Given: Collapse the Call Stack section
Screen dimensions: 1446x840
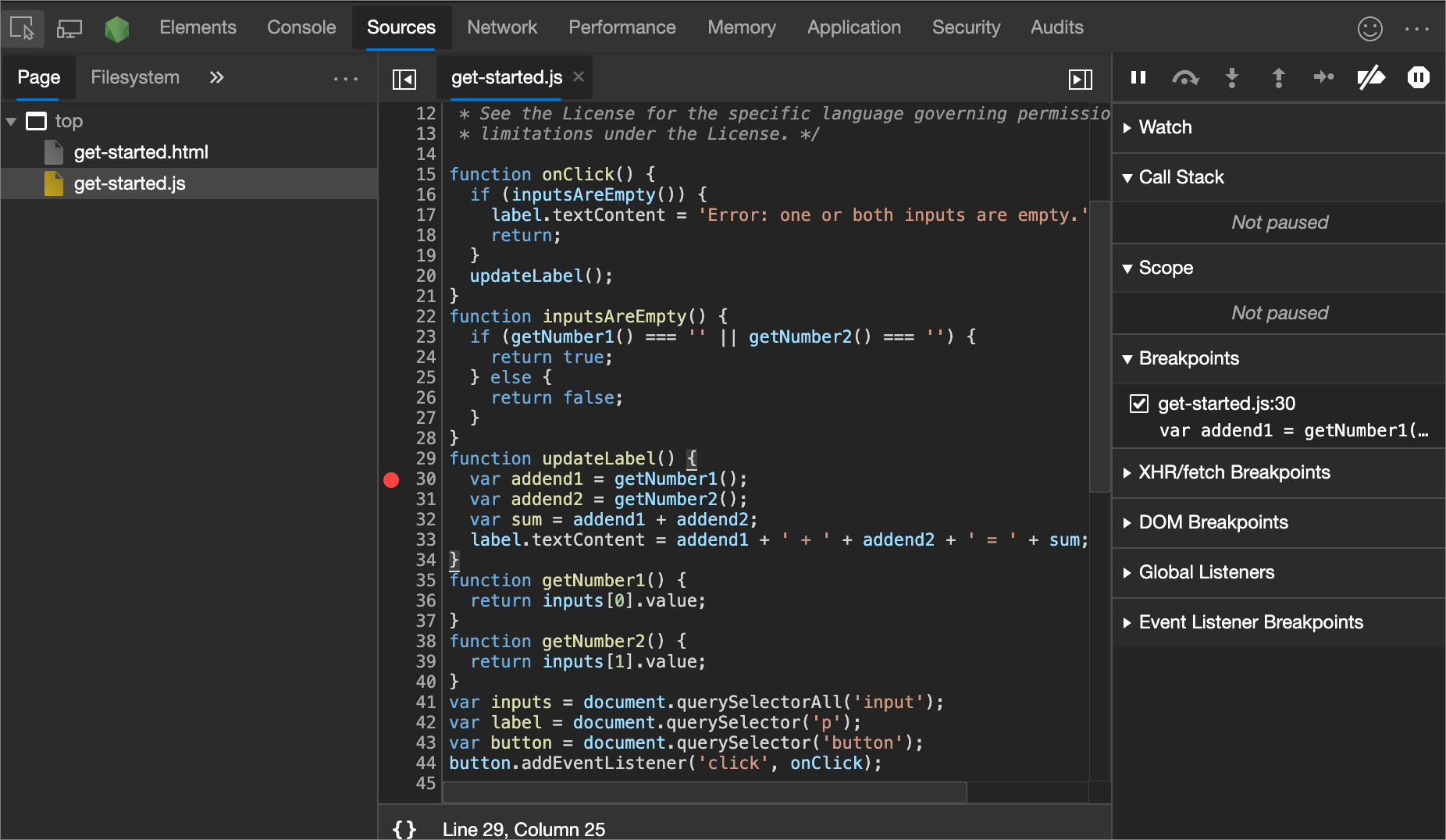Looking at the screenshot, I should (1127, 178).
